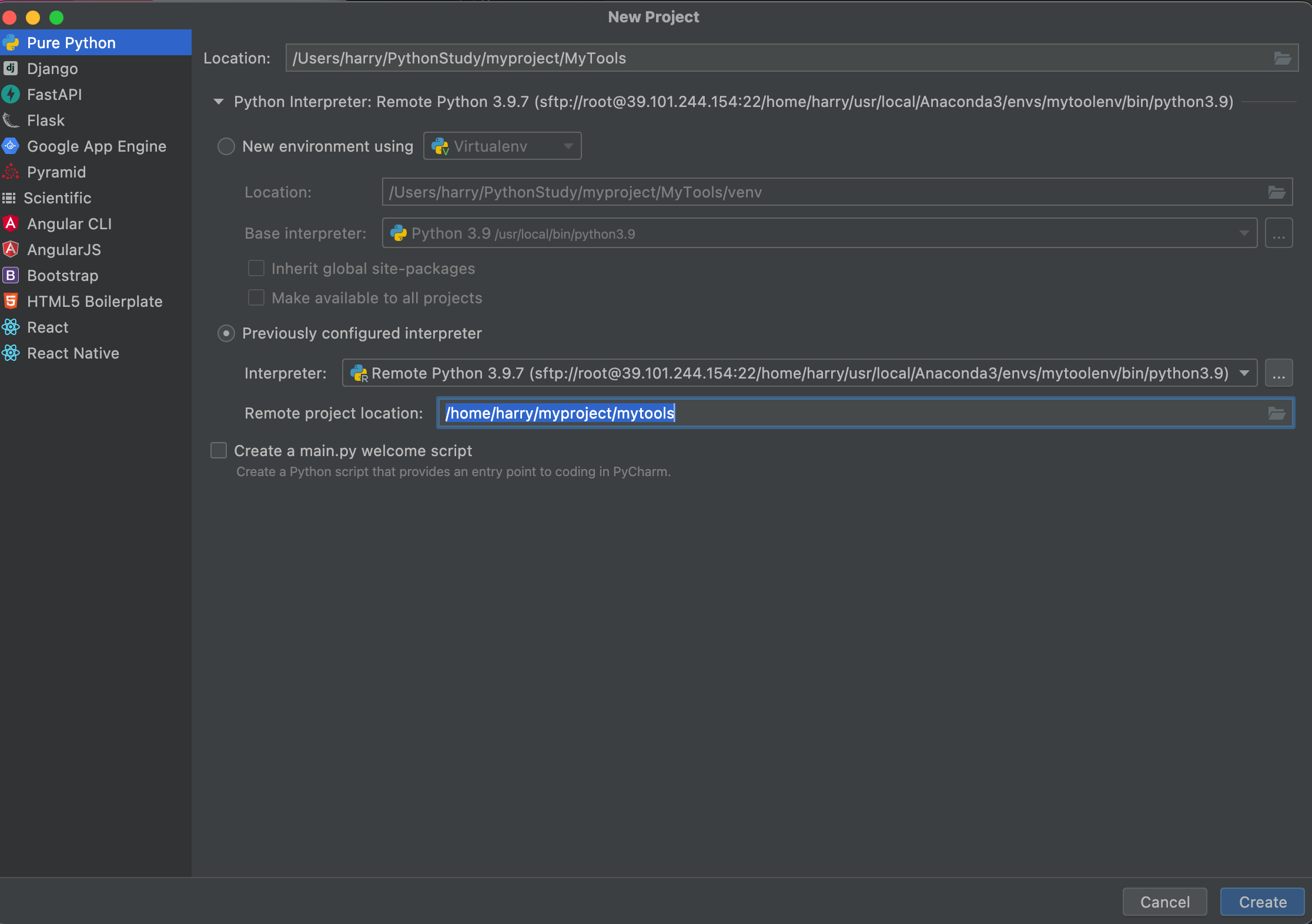
Task: Open the Virtualenv environment type dropdown
Action: 568,146
